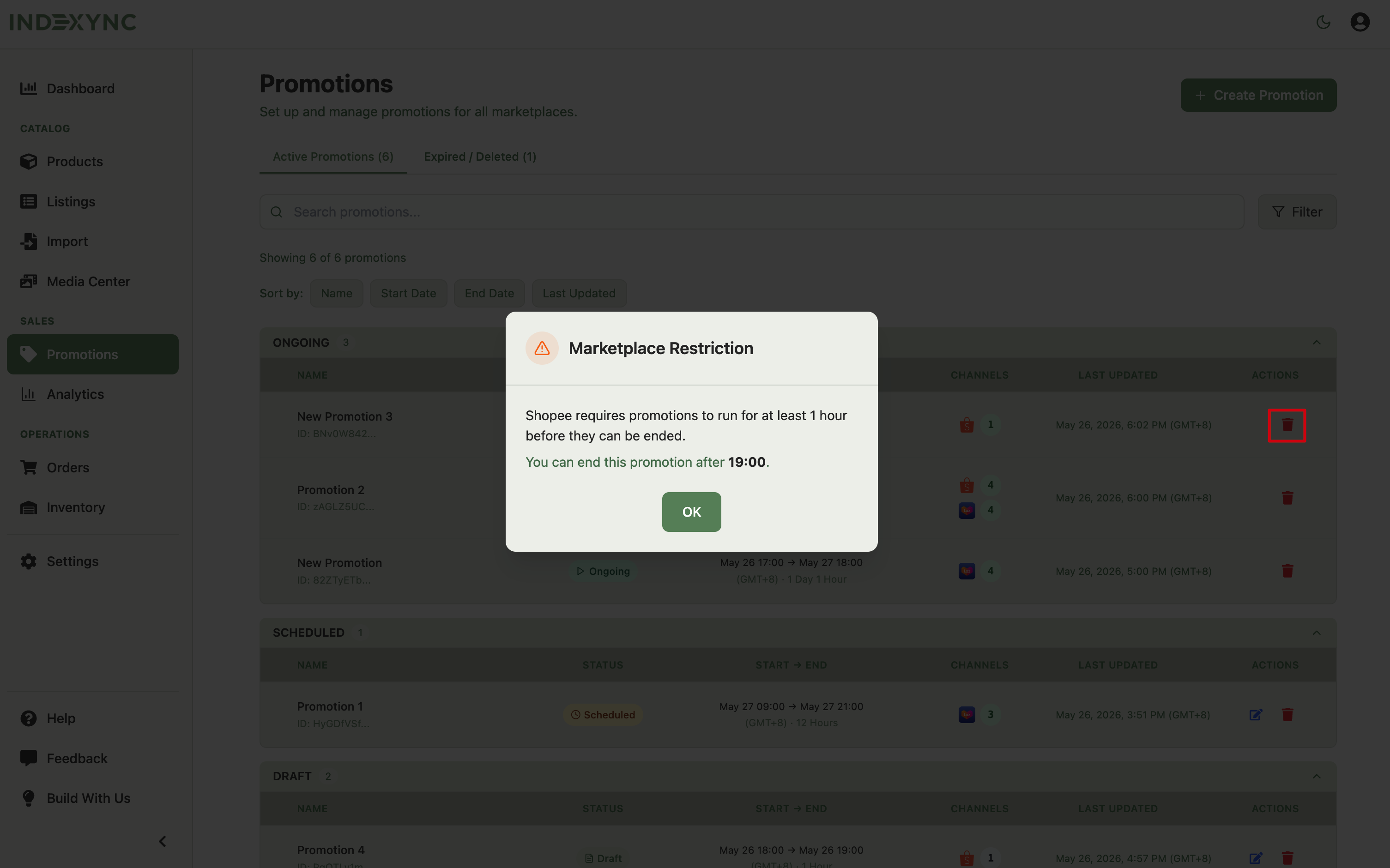Image resolution: width=1390 pixels, height=868 pixels.
Task: Delete Promotion 4 via trash icon
Action: click(1287, 858)
